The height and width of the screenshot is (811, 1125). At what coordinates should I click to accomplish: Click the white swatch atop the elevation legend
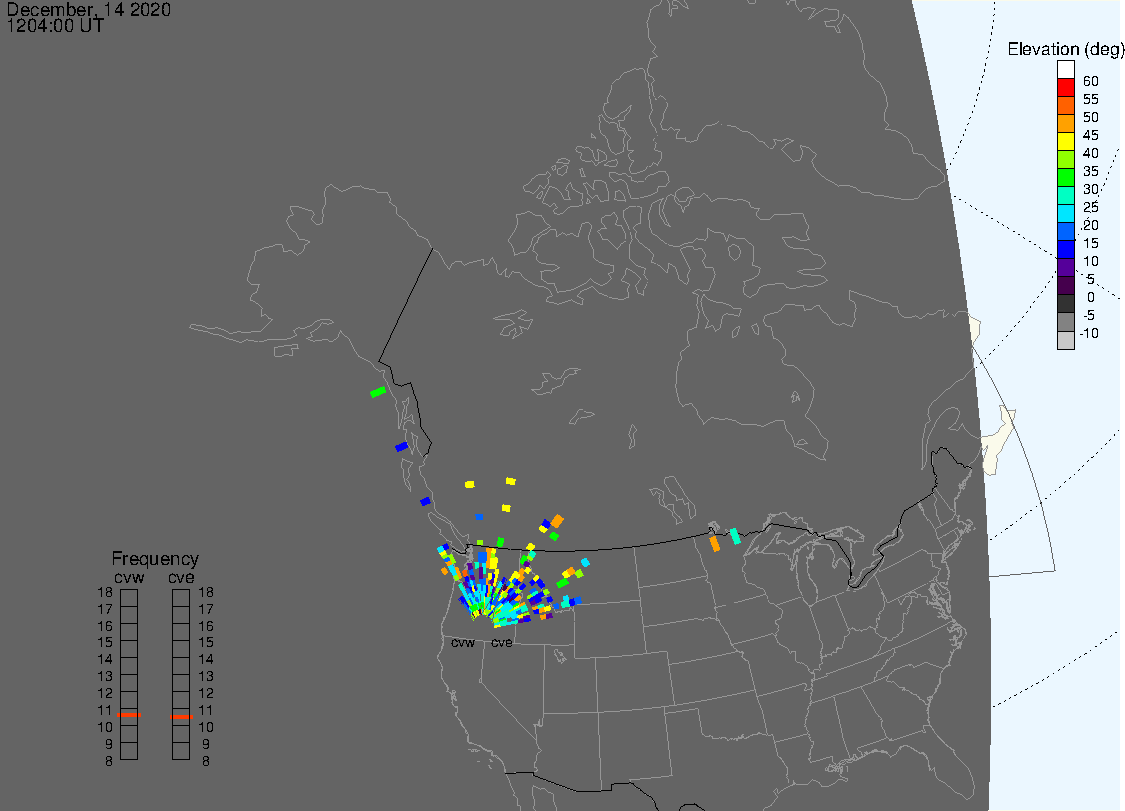pos(1065,70)
